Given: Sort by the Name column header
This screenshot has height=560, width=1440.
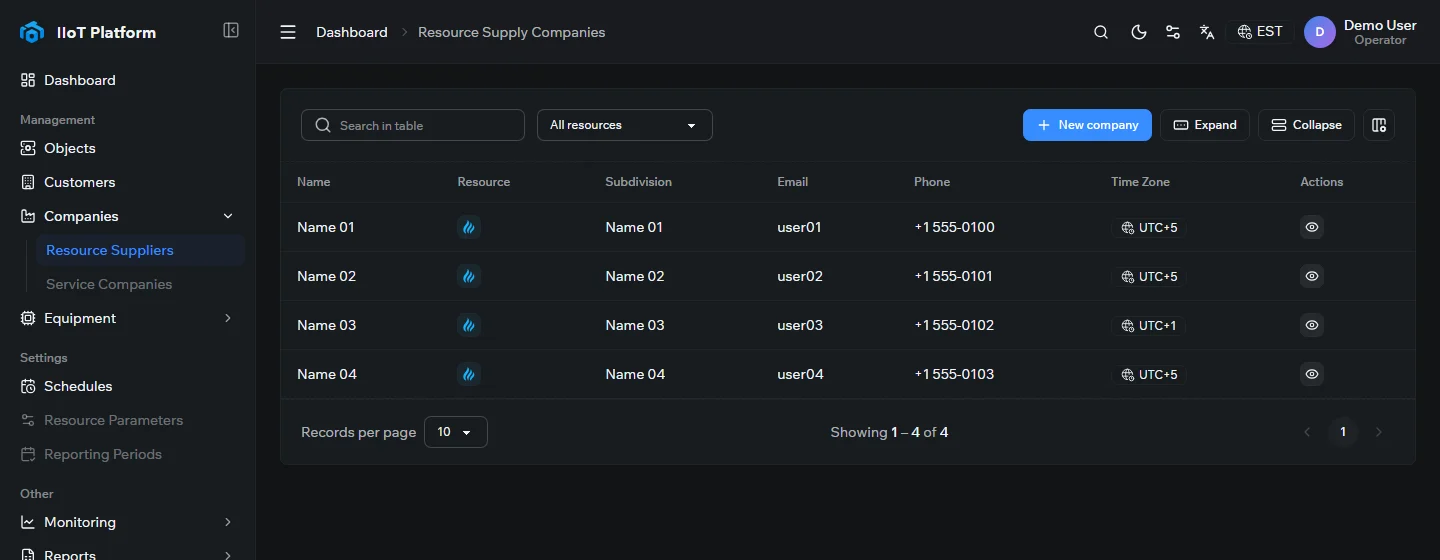Looking at the screenshot, I should (x=314, y=182).
